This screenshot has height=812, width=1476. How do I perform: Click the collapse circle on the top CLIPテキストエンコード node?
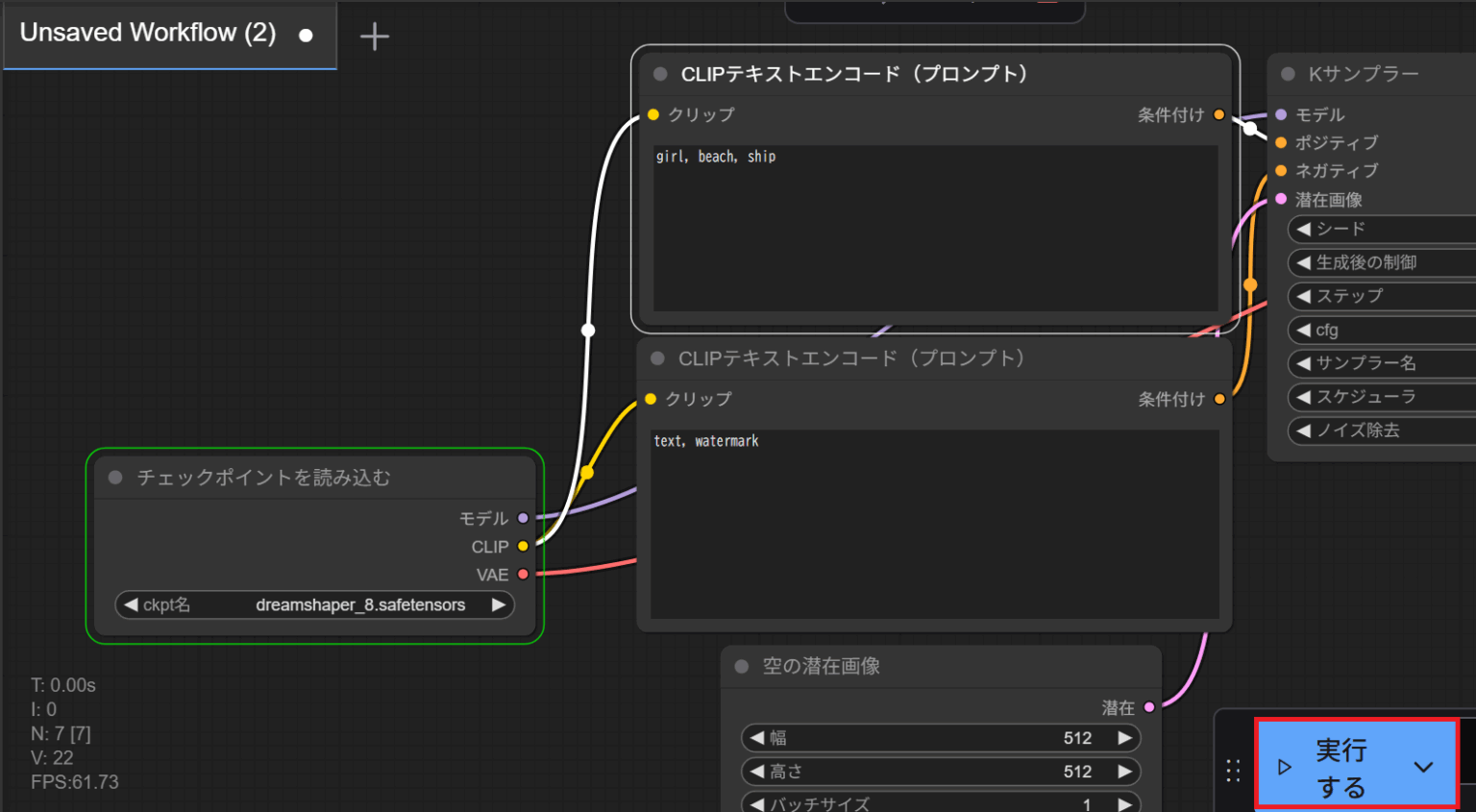click(x=660, y=73)
